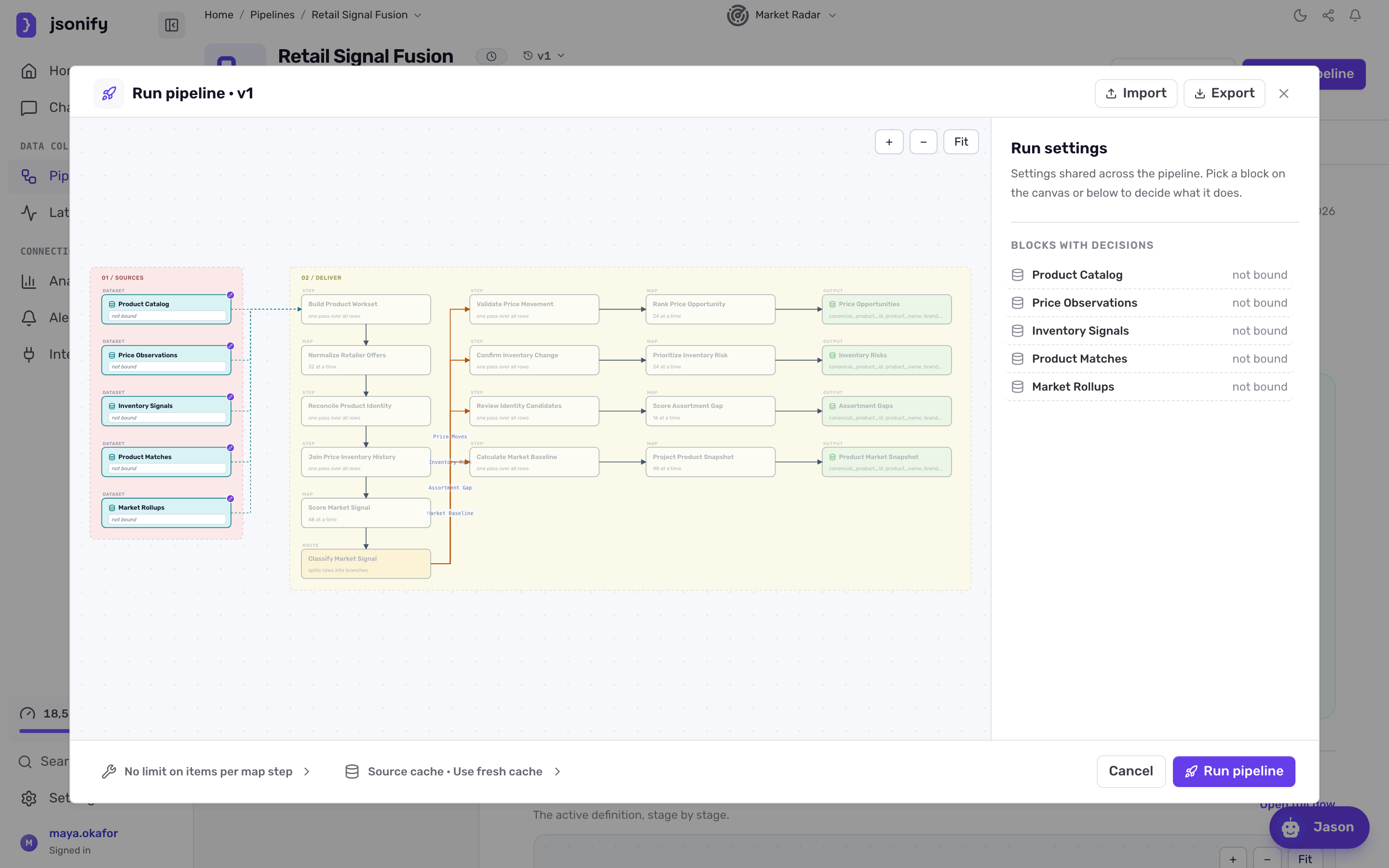Screen dimensions: 1389x868
Task: Click maya.okafor user avatar
Action: tap(29, 842)
